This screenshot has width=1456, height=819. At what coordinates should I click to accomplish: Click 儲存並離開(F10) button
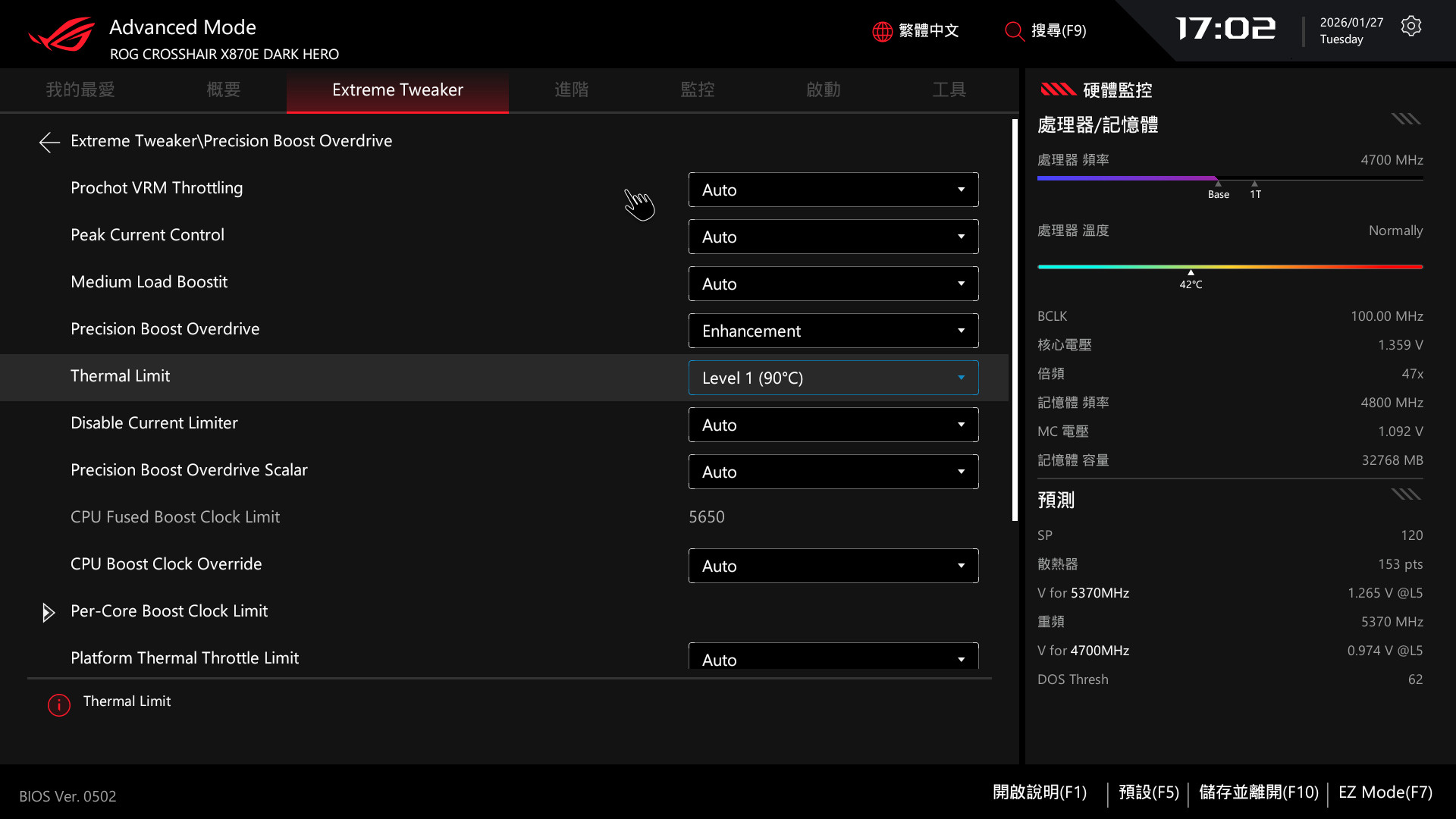click(x=1258, y=792)
